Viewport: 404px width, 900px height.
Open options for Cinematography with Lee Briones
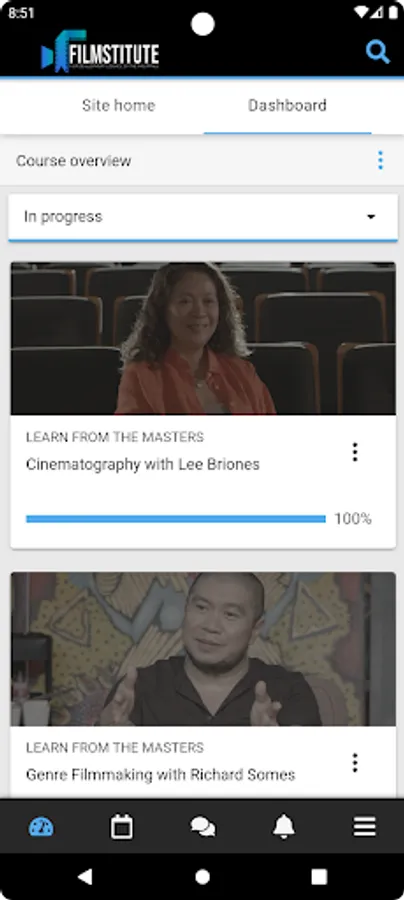[x=355, y=452]
